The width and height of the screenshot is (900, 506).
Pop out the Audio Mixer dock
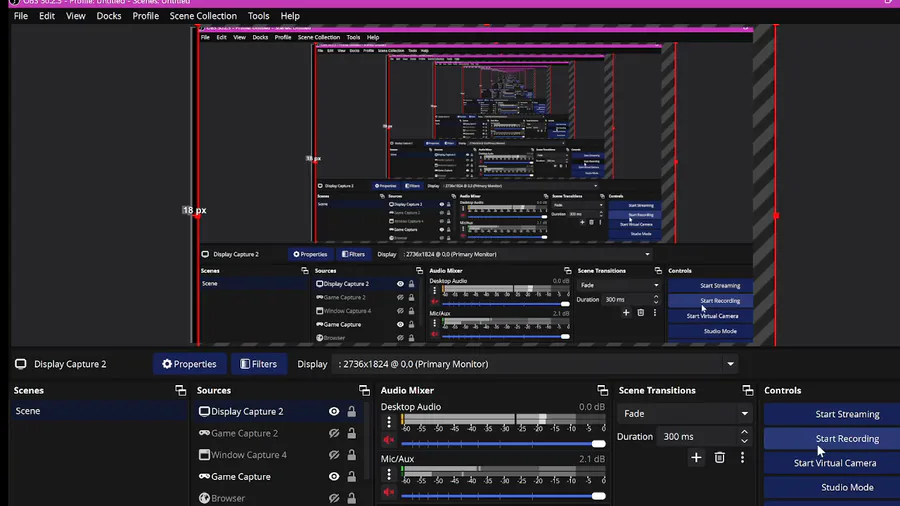coord(602,390)
